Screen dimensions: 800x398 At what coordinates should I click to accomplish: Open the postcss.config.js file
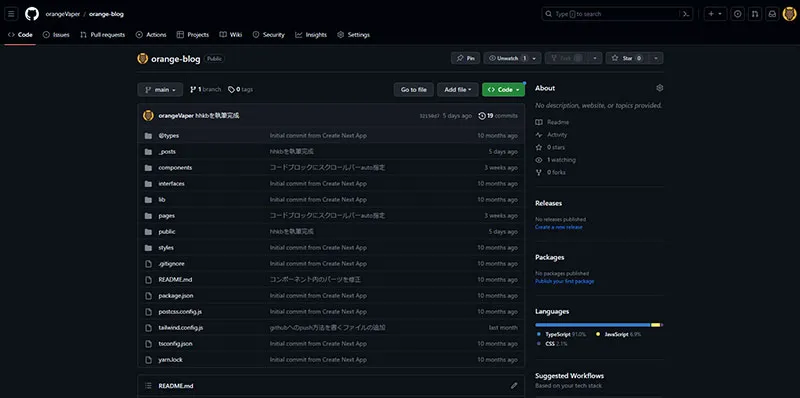coord(180,312)
